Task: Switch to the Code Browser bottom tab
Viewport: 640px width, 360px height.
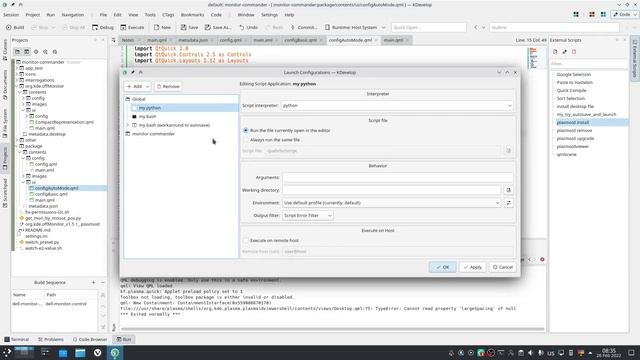Action: 90,340
